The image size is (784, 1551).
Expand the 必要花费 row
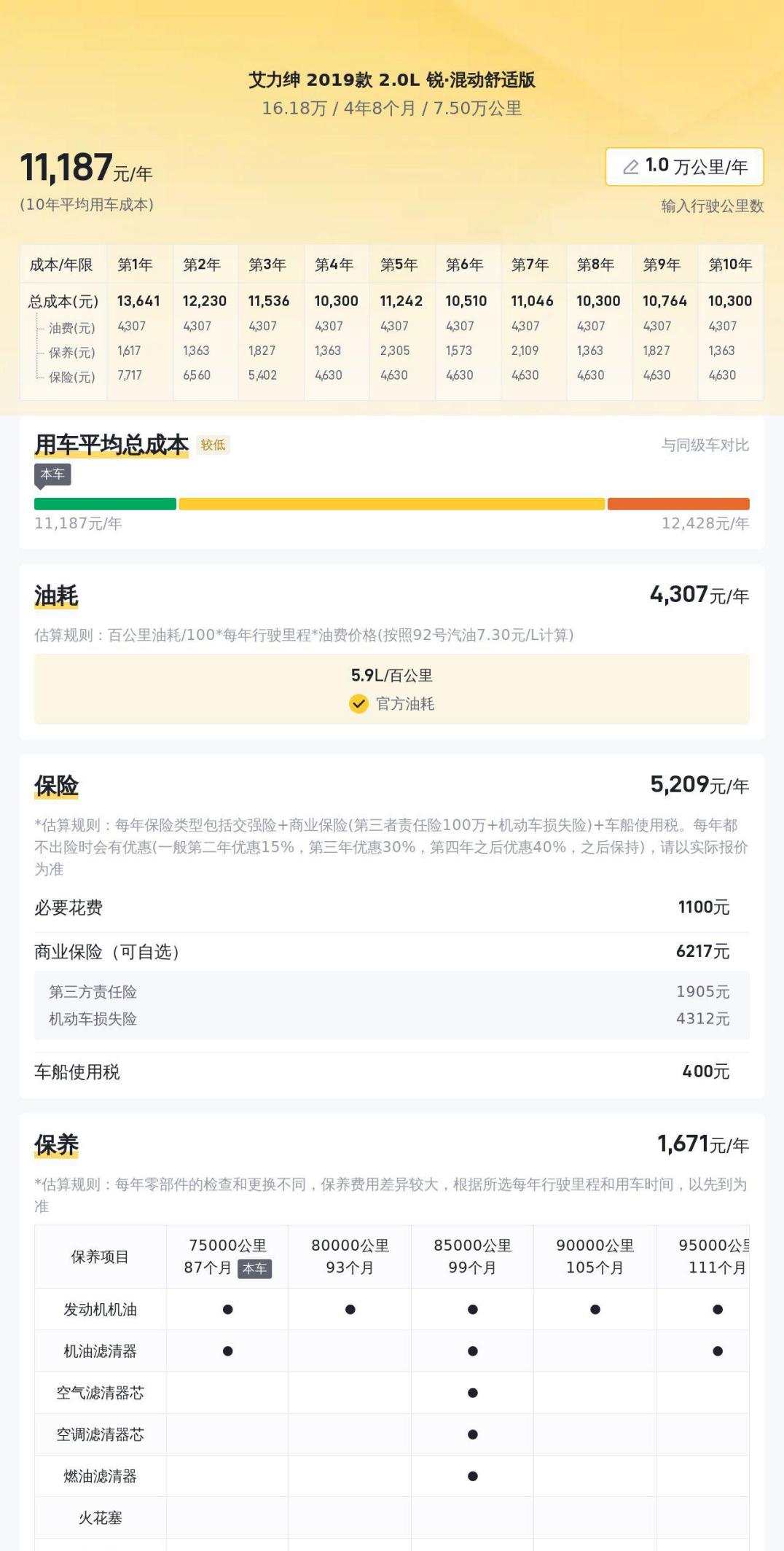(392, 907)
